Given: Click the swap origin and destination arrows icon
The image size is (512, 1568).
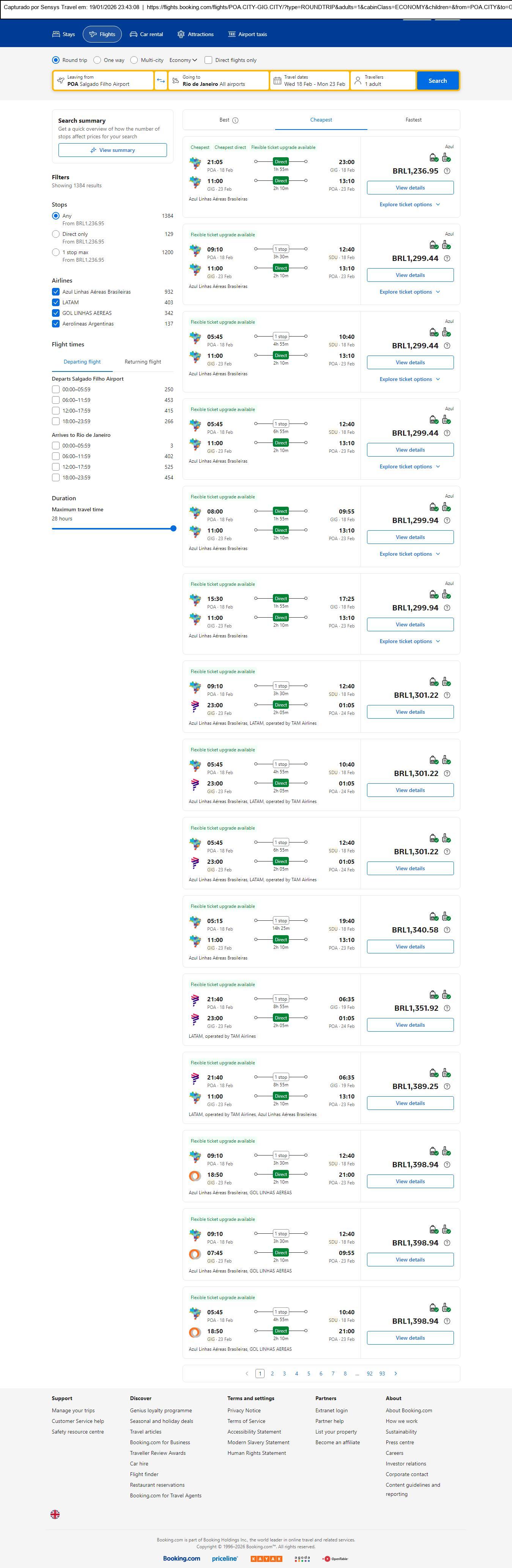Looking at the screenshot, I should [161, 81].
